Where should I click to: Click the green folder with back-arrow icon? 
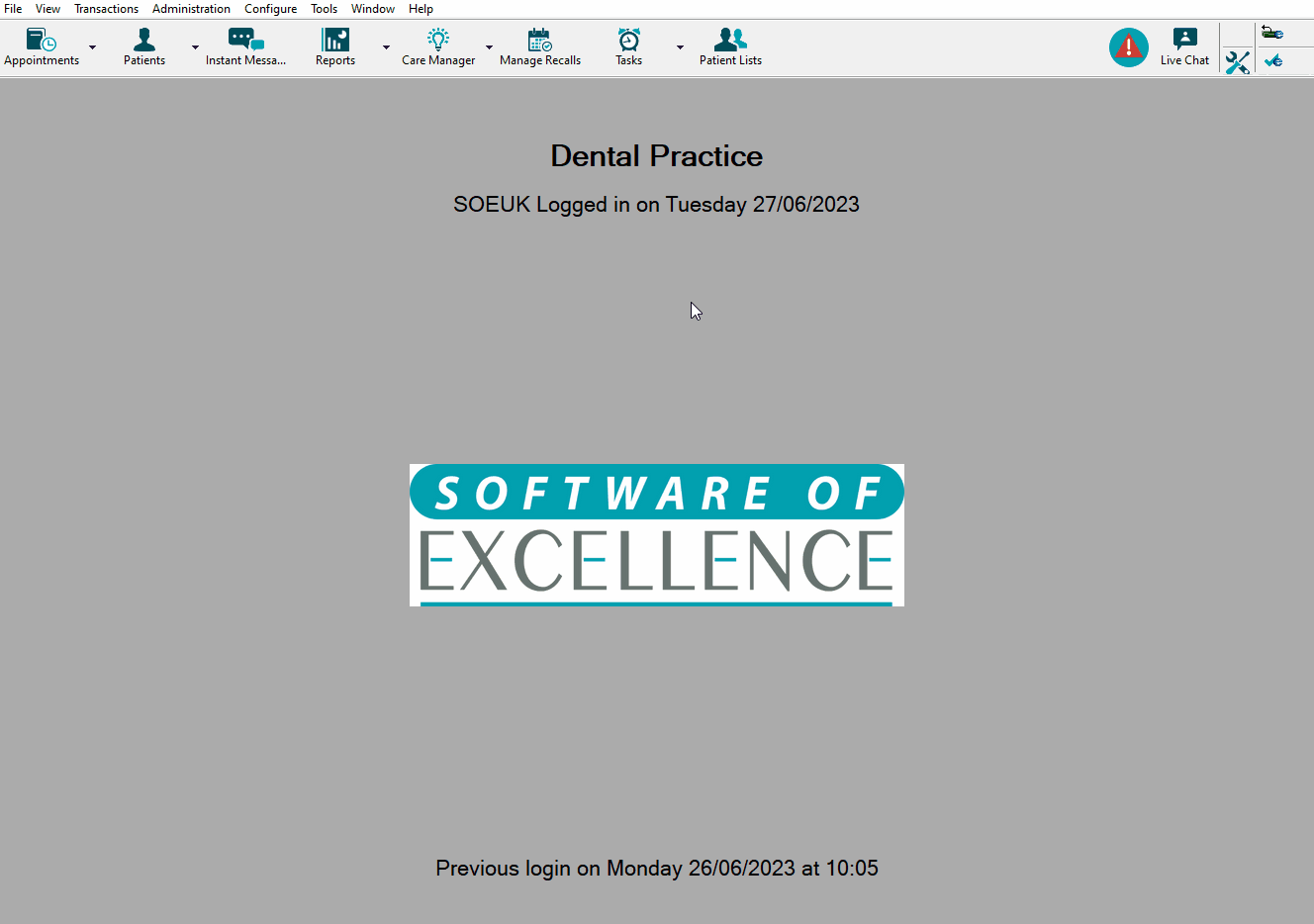tap(1272, 34)
